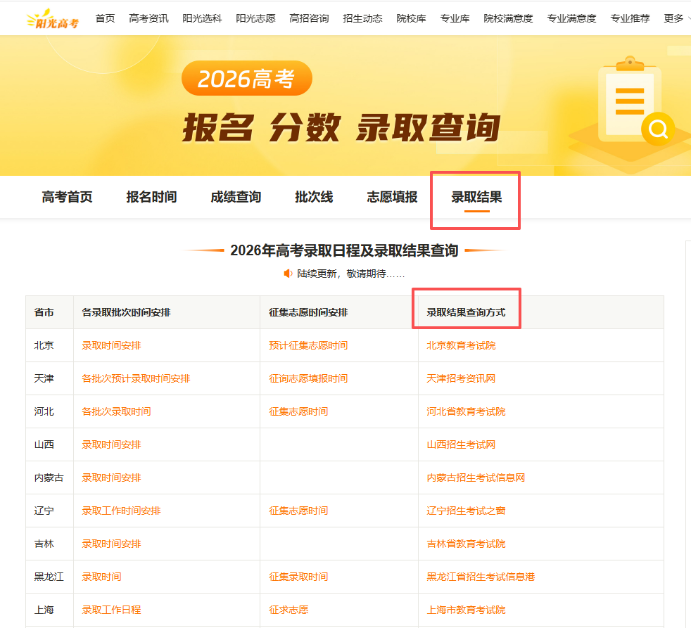Image resolution: width=692 pixels, height=629 pixels.
Task: Open 吉林 录取时间安排 link
Action: click(111, 544)
